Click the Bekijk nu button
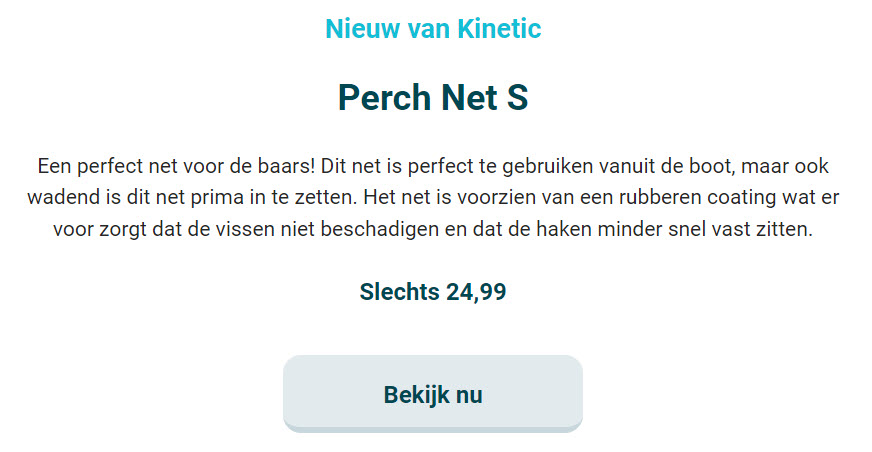Image resolution: width=872 pixels, height=452 pixels. (433, 394)
